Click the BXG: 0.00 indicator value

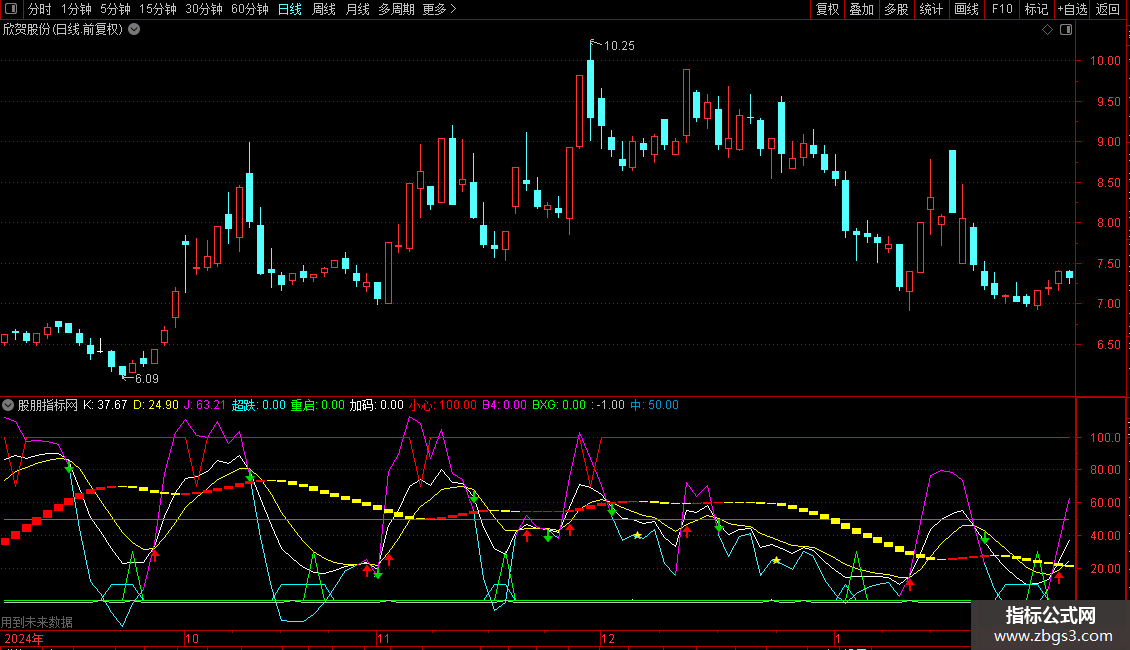coord(559,405)
